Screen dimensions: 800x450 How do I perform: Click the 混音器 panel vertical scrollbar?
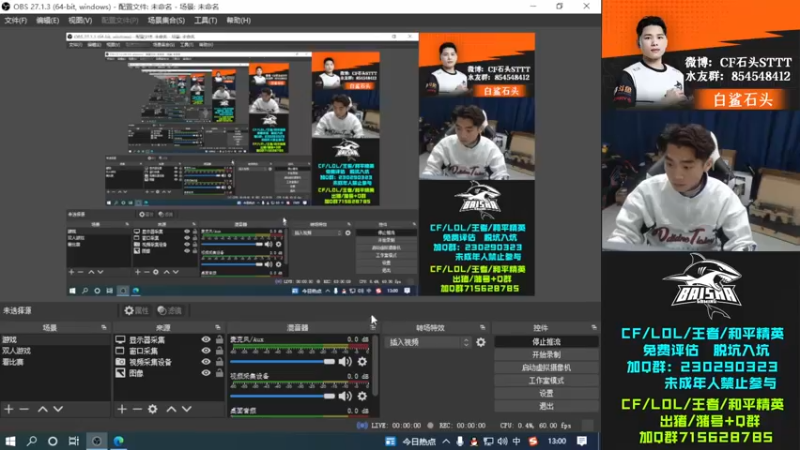pos(376,365)
